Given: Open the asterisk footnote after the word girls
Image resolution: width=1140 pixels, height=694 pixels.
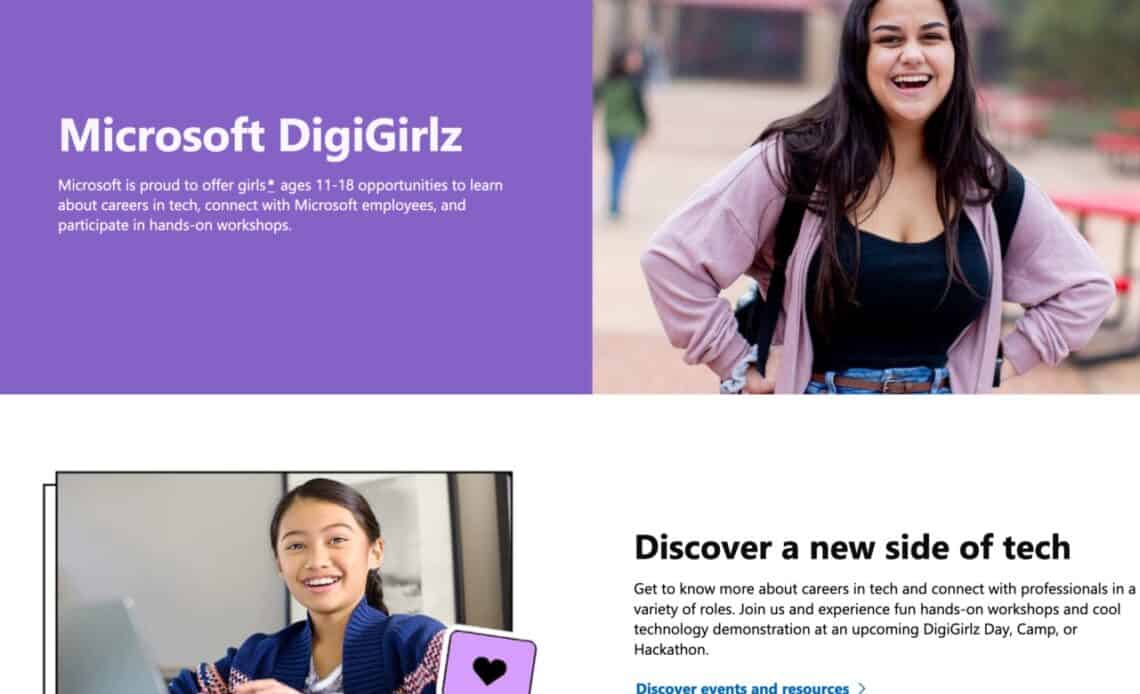Looking at the screenshot, I should (270, 185).
